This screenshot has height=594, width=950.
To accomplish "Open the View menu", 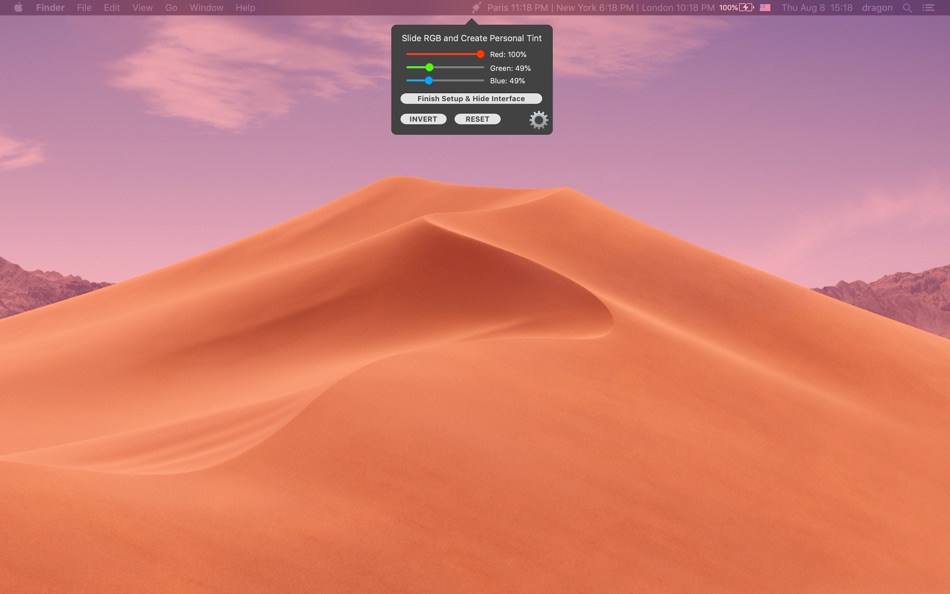I will [142, 8].
